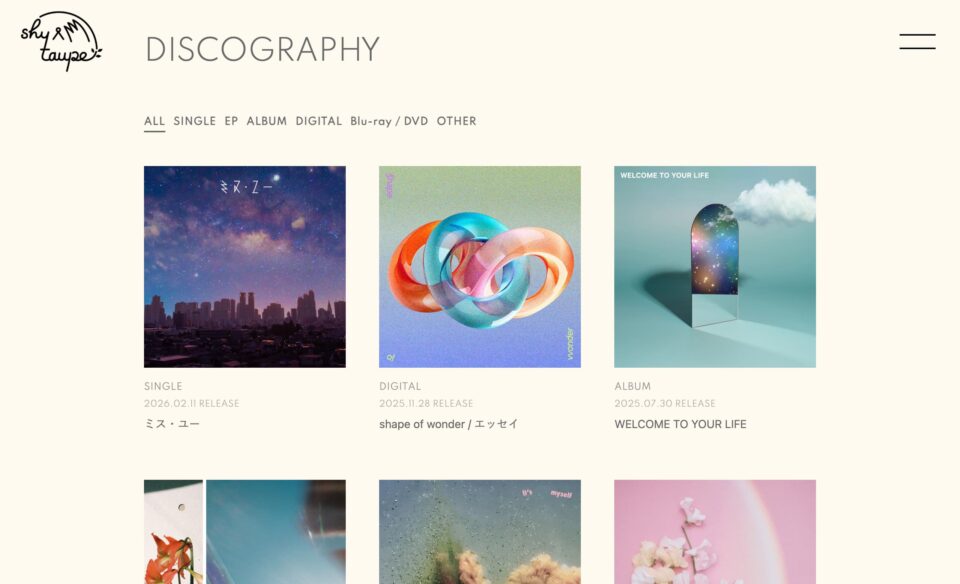Switch to the EP filter
This screenshot has height=584, width=960.
tap(231, 121)
